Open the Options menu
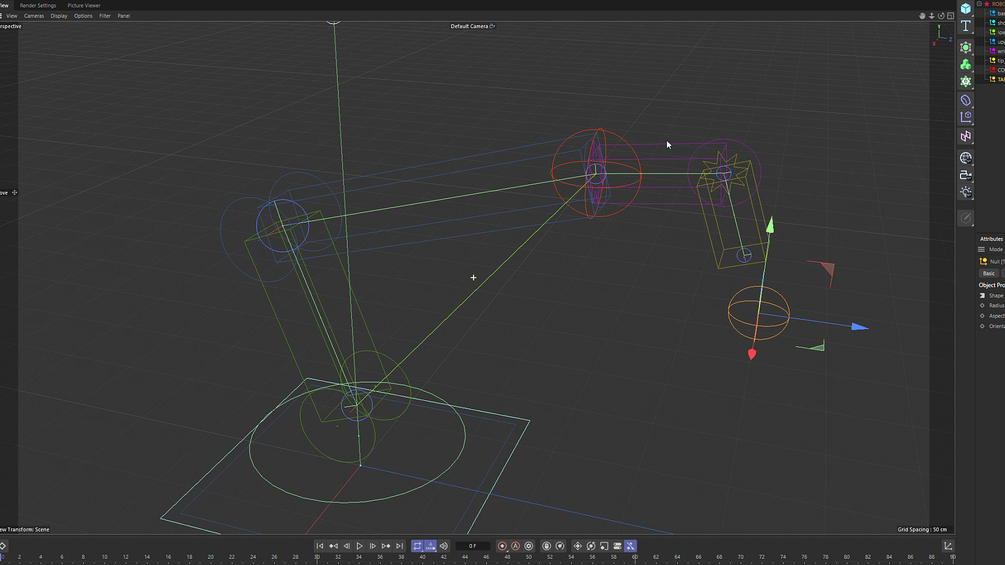1005x565 pixels. pos(83,16)
